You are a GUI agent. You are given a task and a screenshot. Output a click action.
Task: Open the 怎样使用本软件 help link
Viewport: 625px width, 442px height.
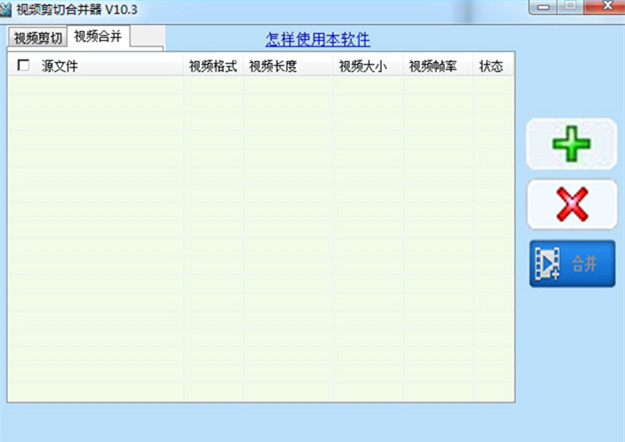click(318, 39)
